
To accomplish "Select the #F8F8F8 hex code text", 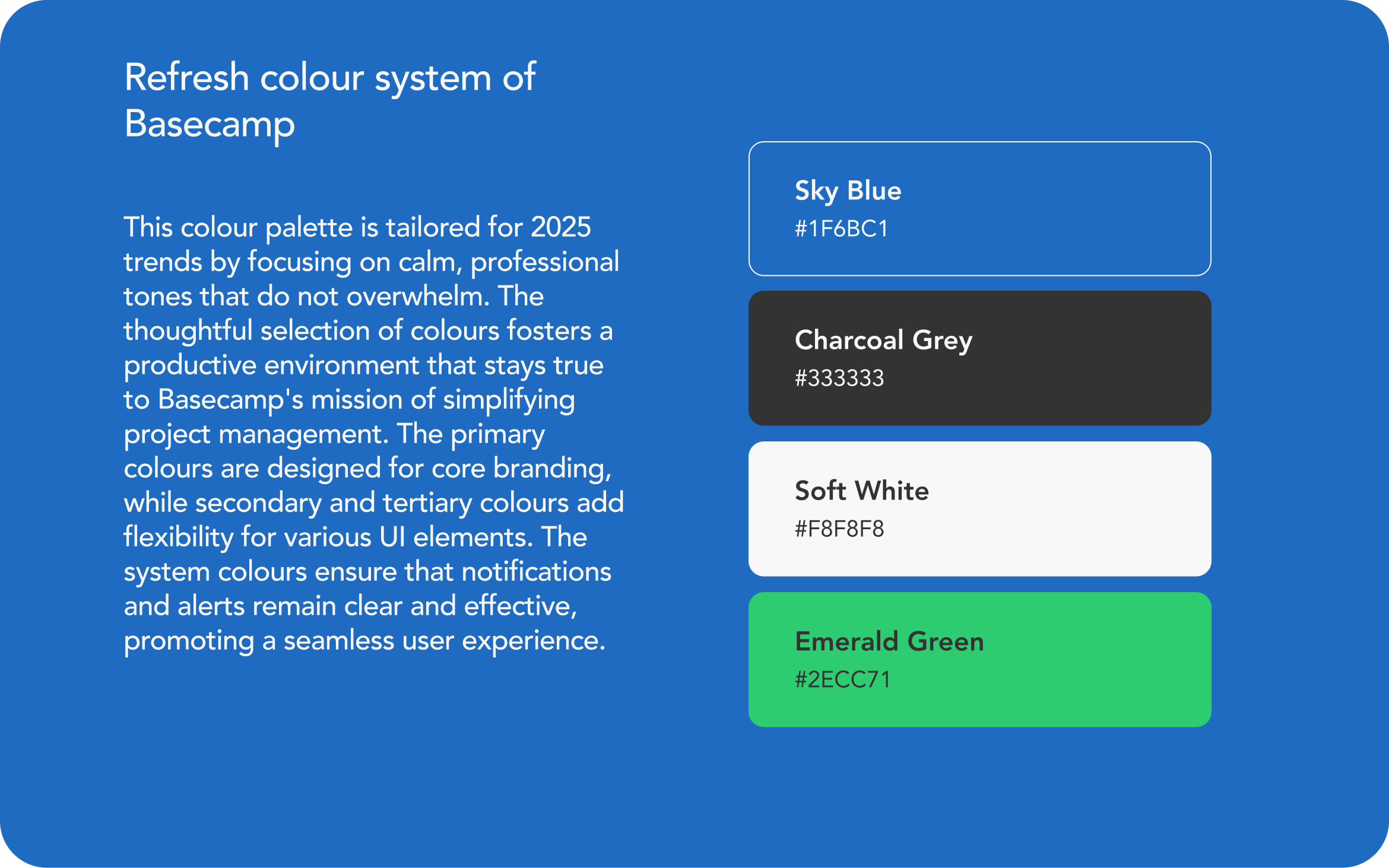I will pyautogui.click(x=839, y=529).
